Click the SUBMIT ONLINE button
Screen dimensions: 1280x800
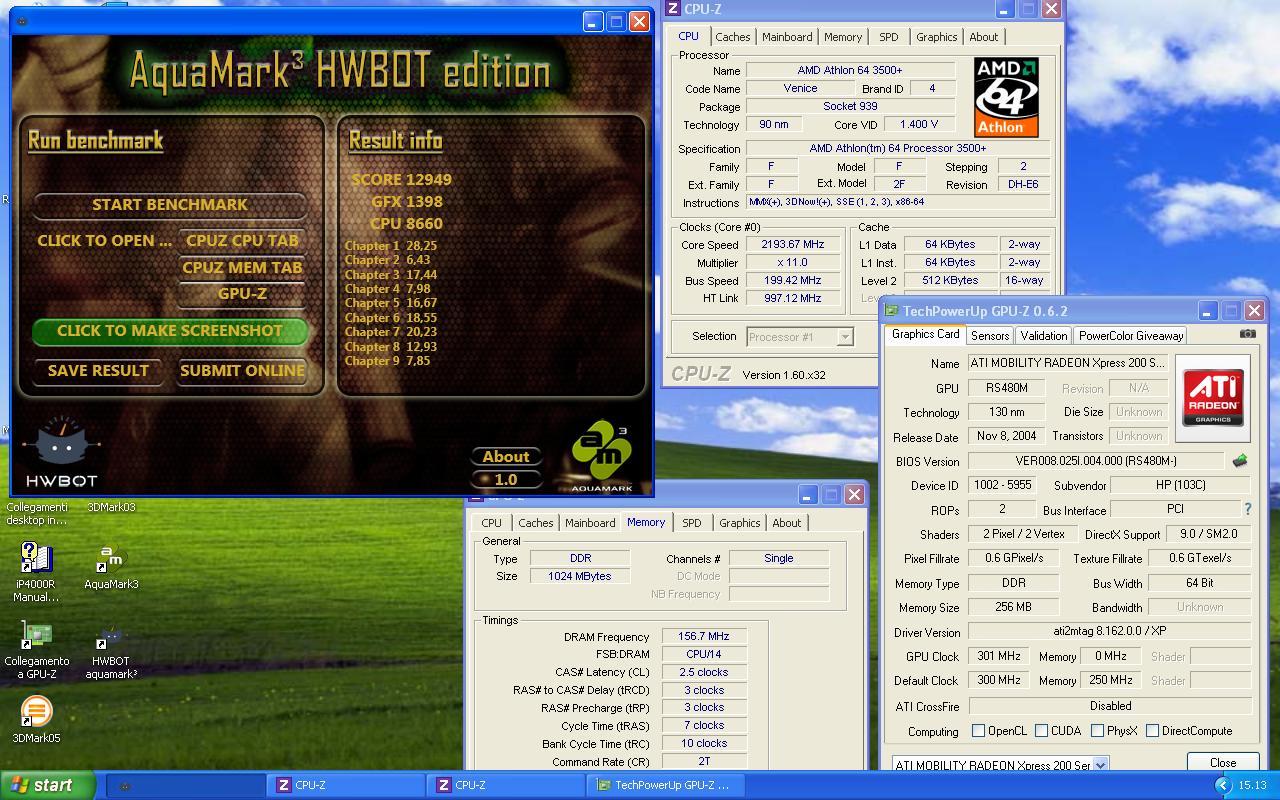click(x=242, y=370)
